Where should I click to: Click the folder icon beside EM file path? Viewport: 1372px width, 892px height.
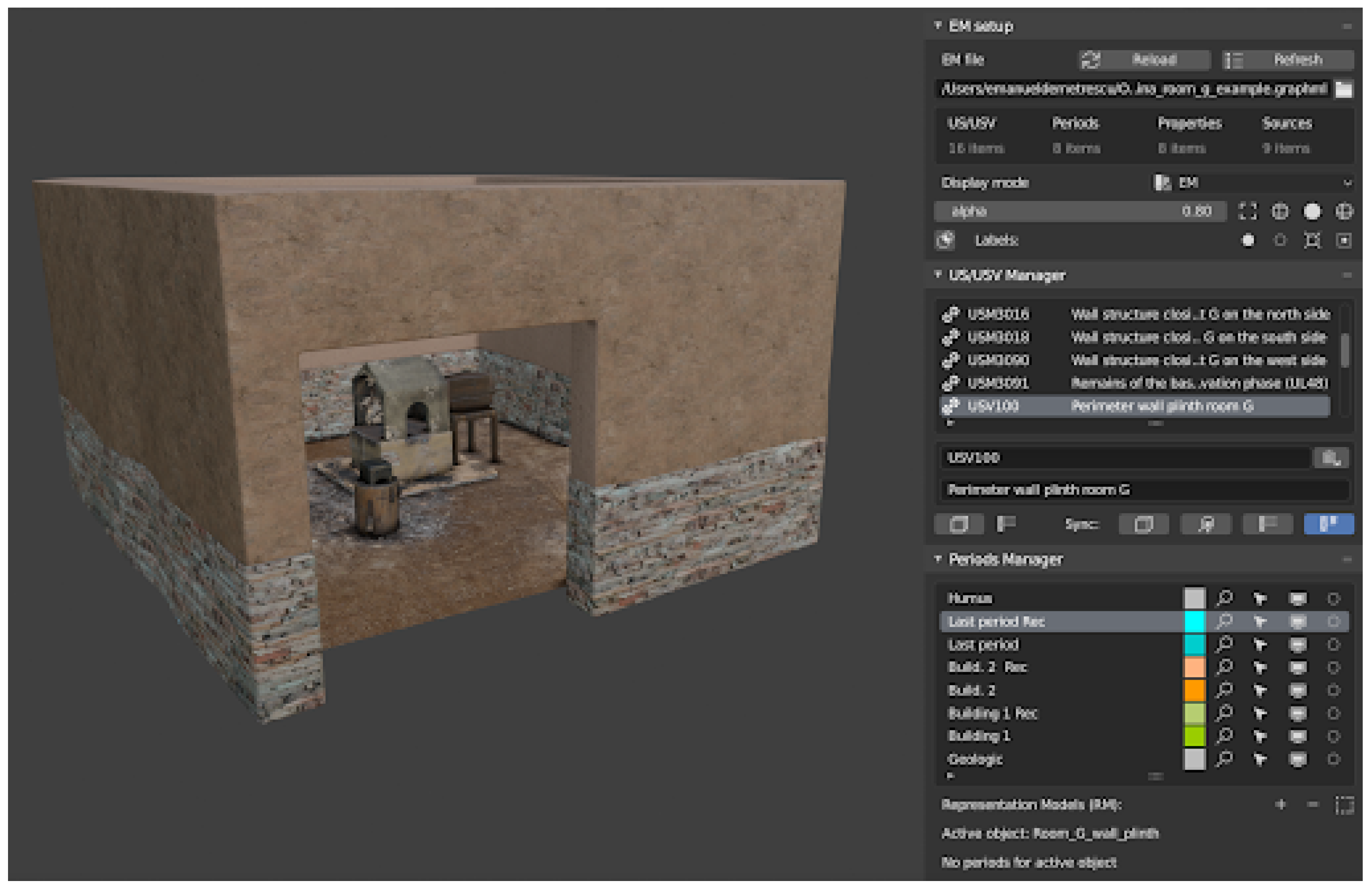[x=1344, y=89]
